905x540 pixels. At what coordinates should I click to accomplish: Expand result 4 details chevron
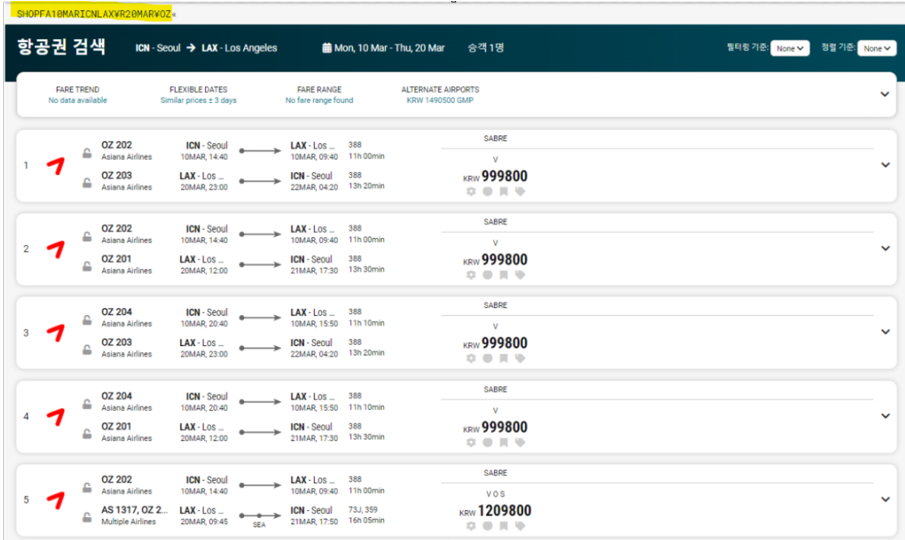coord(885,416)
